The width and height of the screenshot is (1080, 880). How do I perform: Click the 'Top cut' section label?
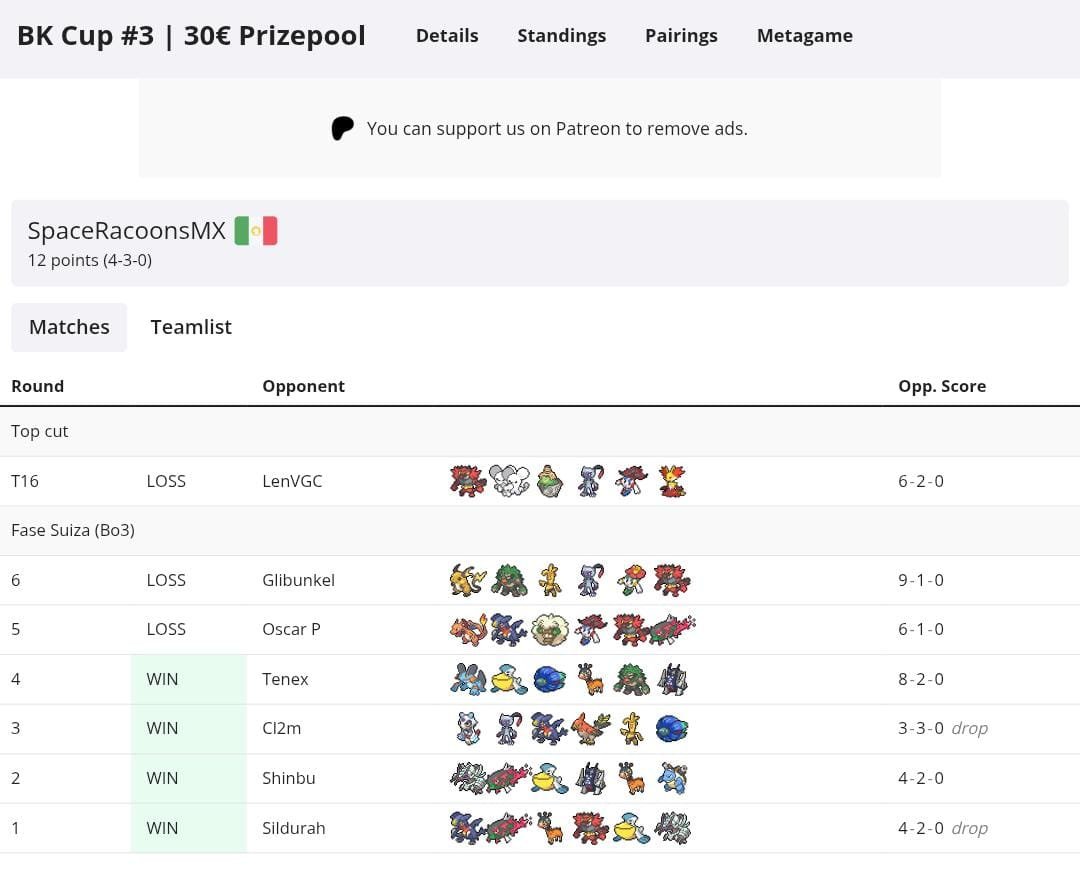coord(39,431)
